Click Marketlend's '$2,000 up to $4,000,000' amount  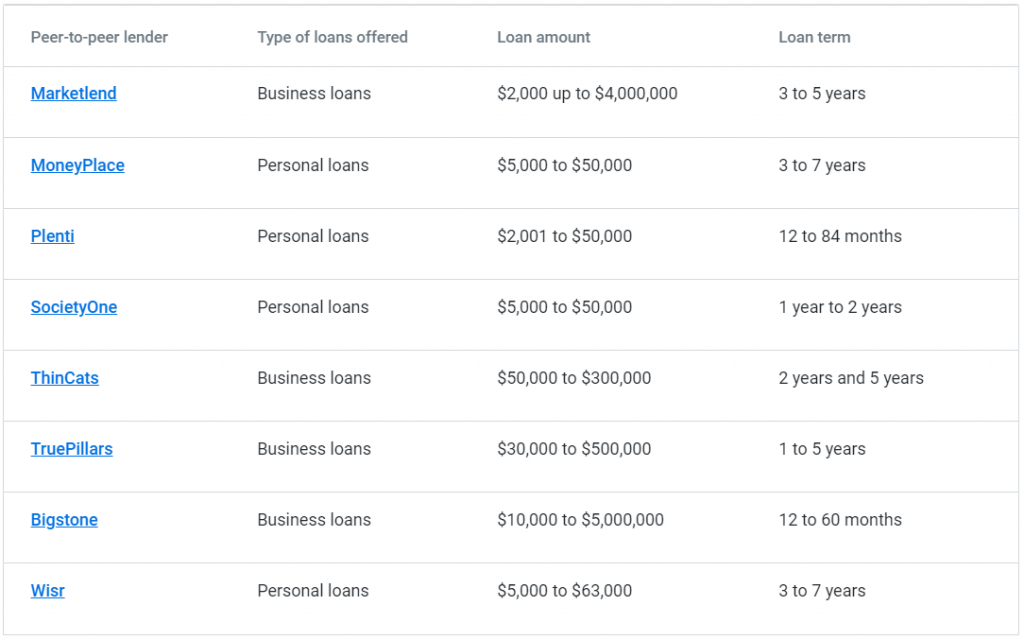tap(587, 94)
